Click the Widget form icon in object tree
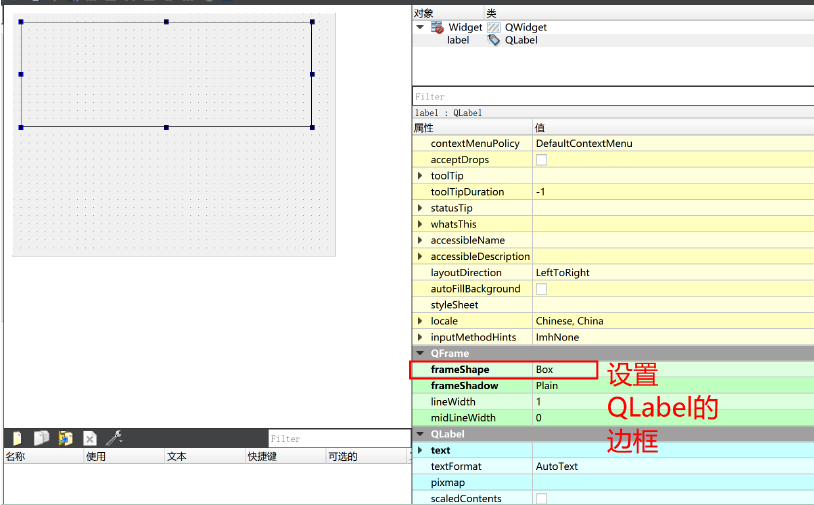The height and width of the screenshot is (505, 814). (x=437, y=28)
